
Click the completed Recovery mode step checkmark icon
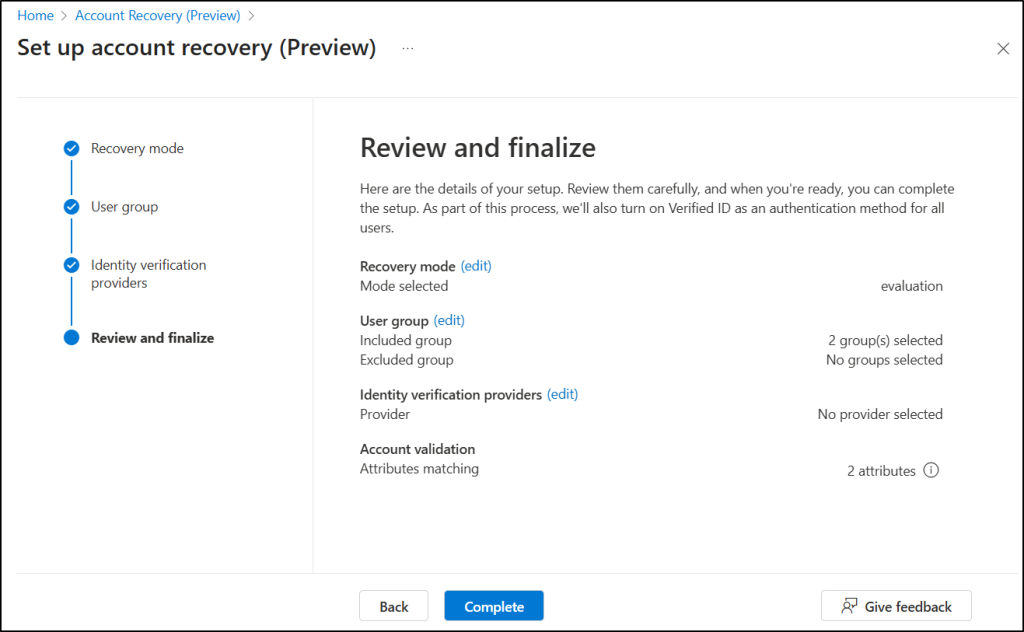coord(71,148)
